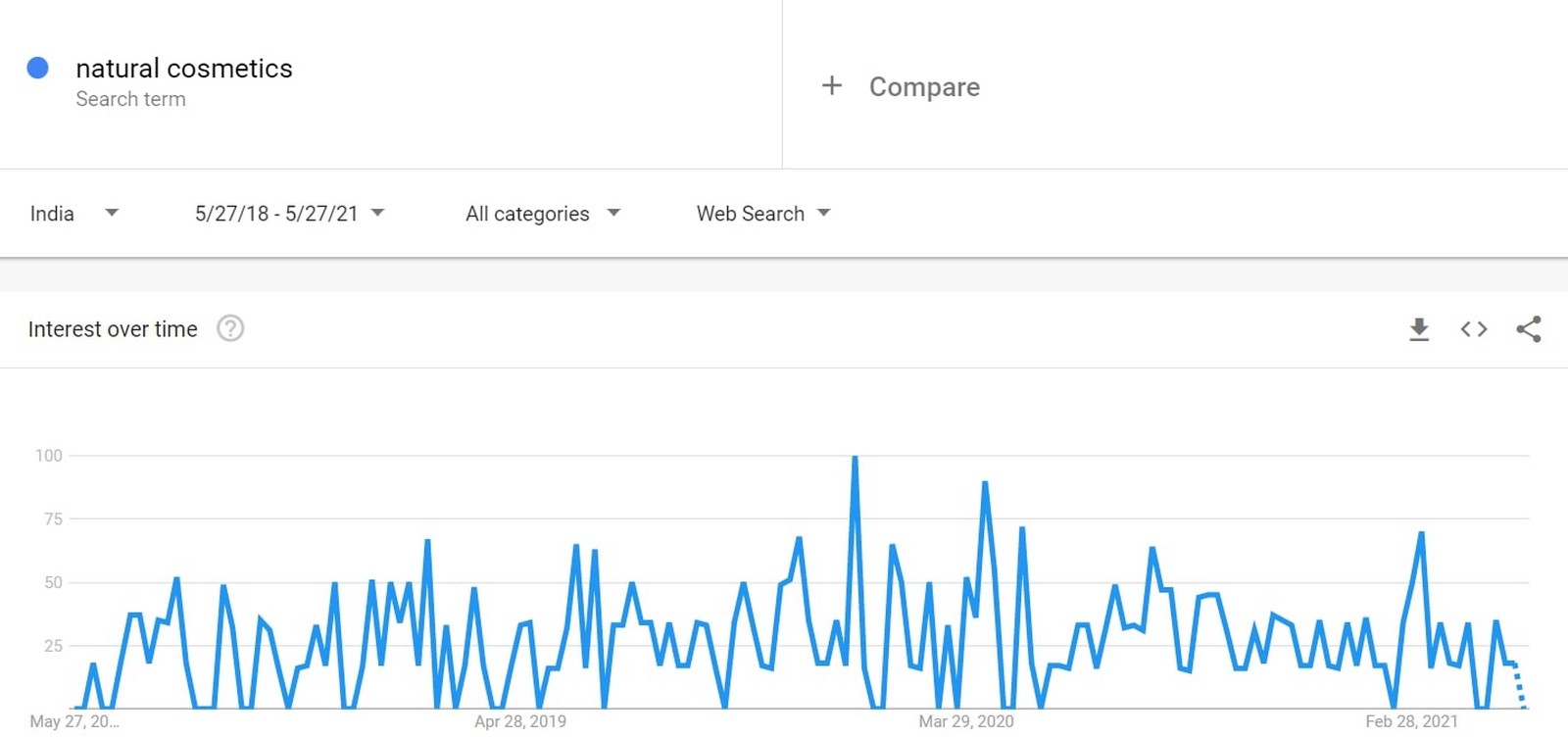
Task: Click the Interest over time heading
Action: 113,329
